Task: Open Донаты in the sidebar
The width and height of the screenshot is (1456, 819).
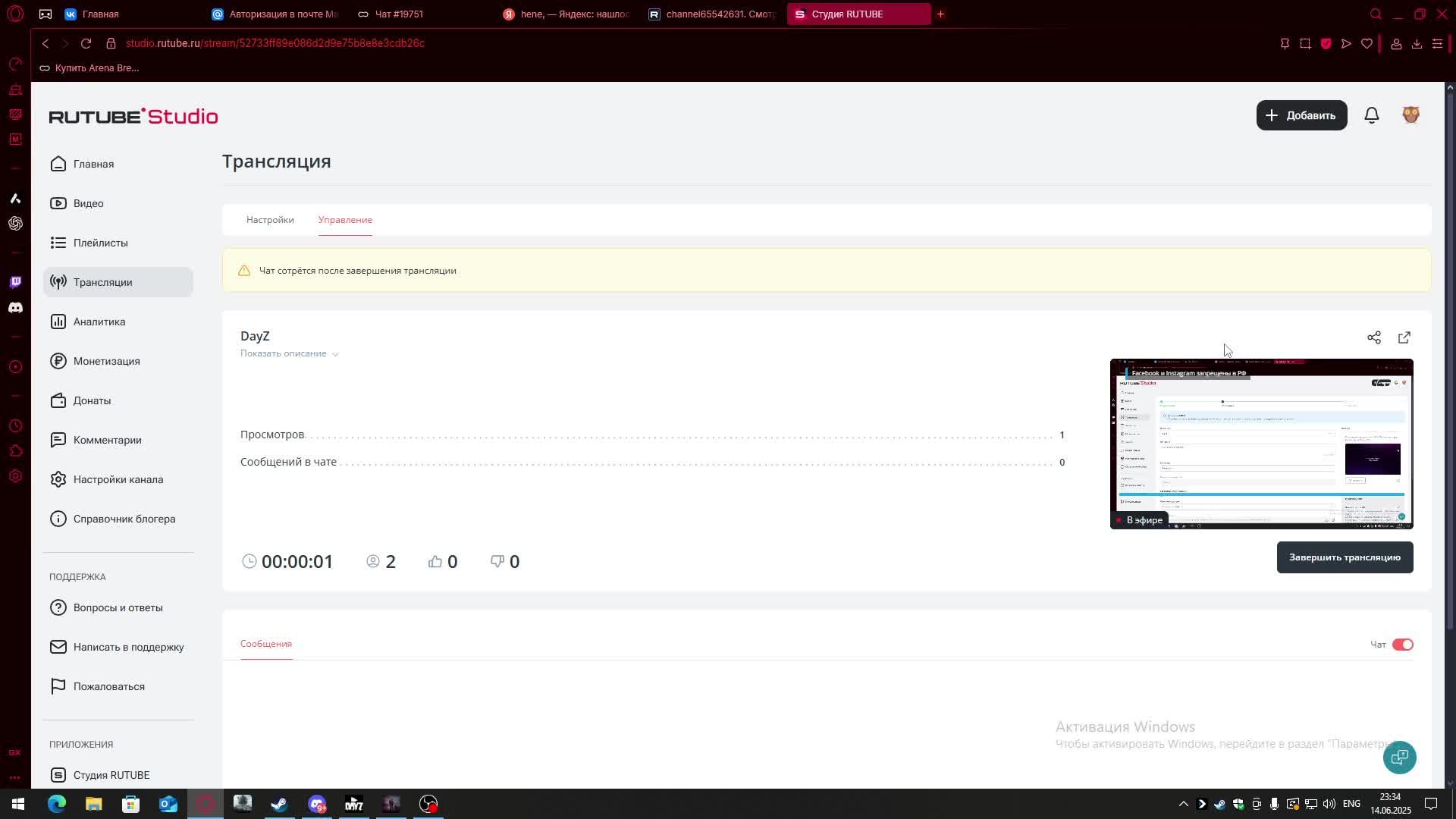Action: tap(118, 400)
